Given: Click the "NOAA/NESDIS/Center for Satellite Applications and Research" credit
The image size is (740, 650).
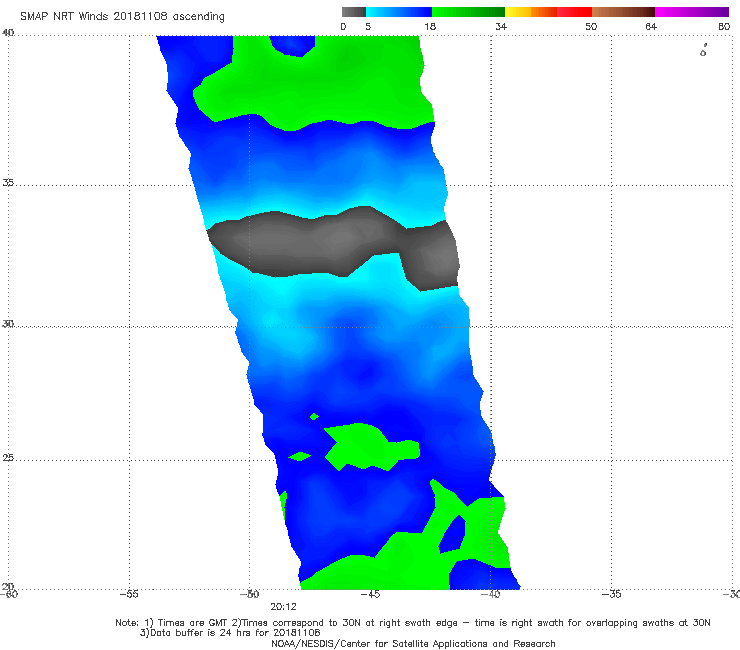Looking at the screenshot, I should pos(413,644).
